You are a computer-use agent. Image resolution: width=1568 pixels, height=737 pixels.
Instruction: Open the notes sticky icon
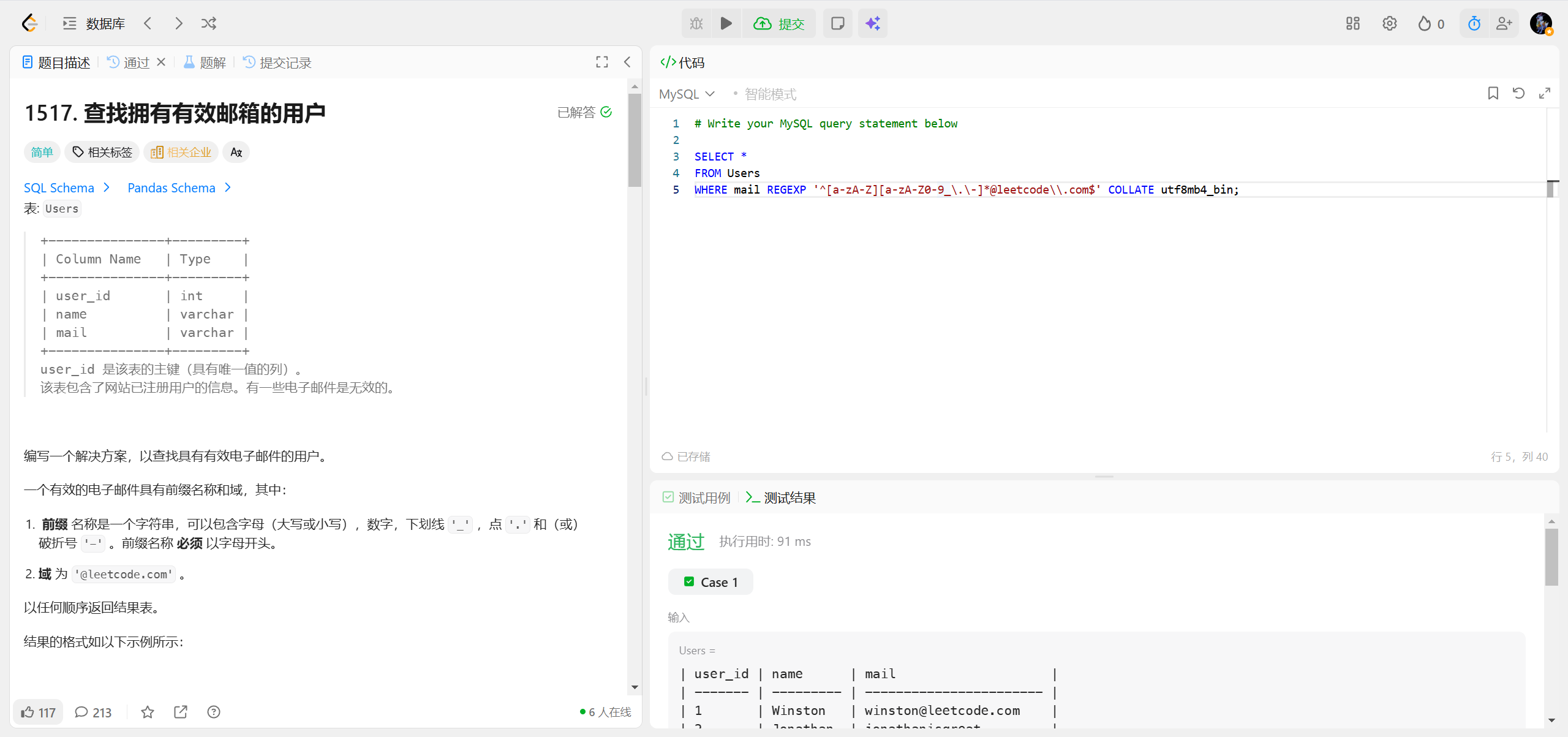(x=837, y=23)
